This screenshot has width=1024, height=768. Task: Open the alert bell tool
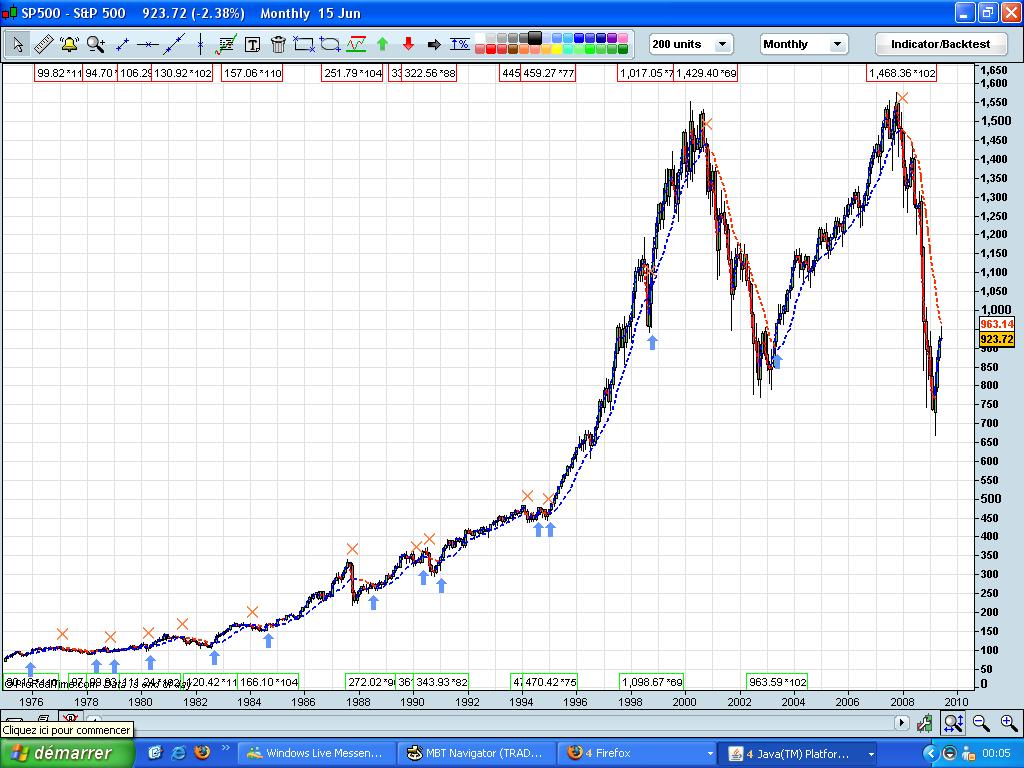tap(69, 44)
